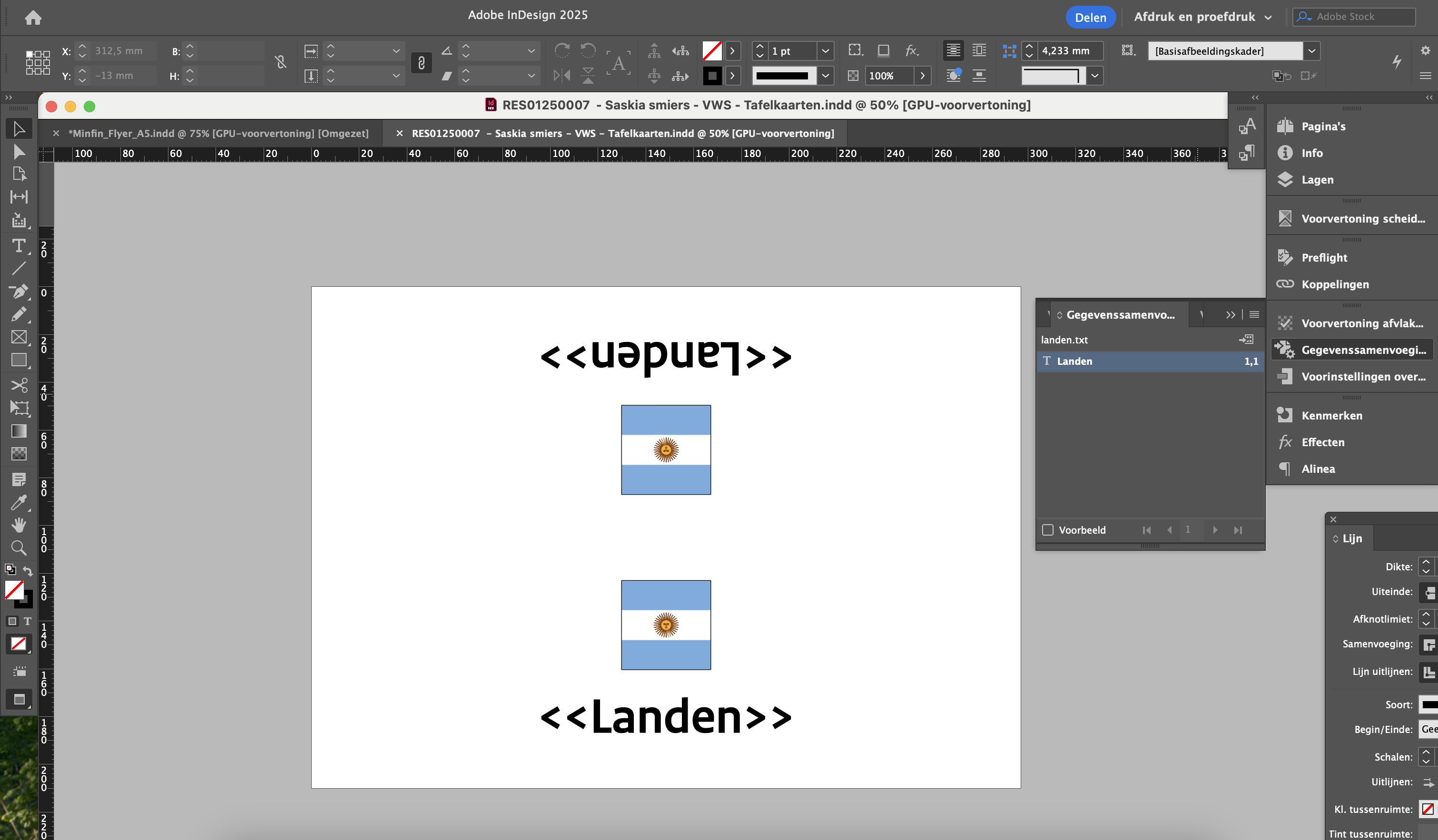Select the Gradient Swatch tool
This screenshot has width=1438, height=840.
[x=19, y=431]
